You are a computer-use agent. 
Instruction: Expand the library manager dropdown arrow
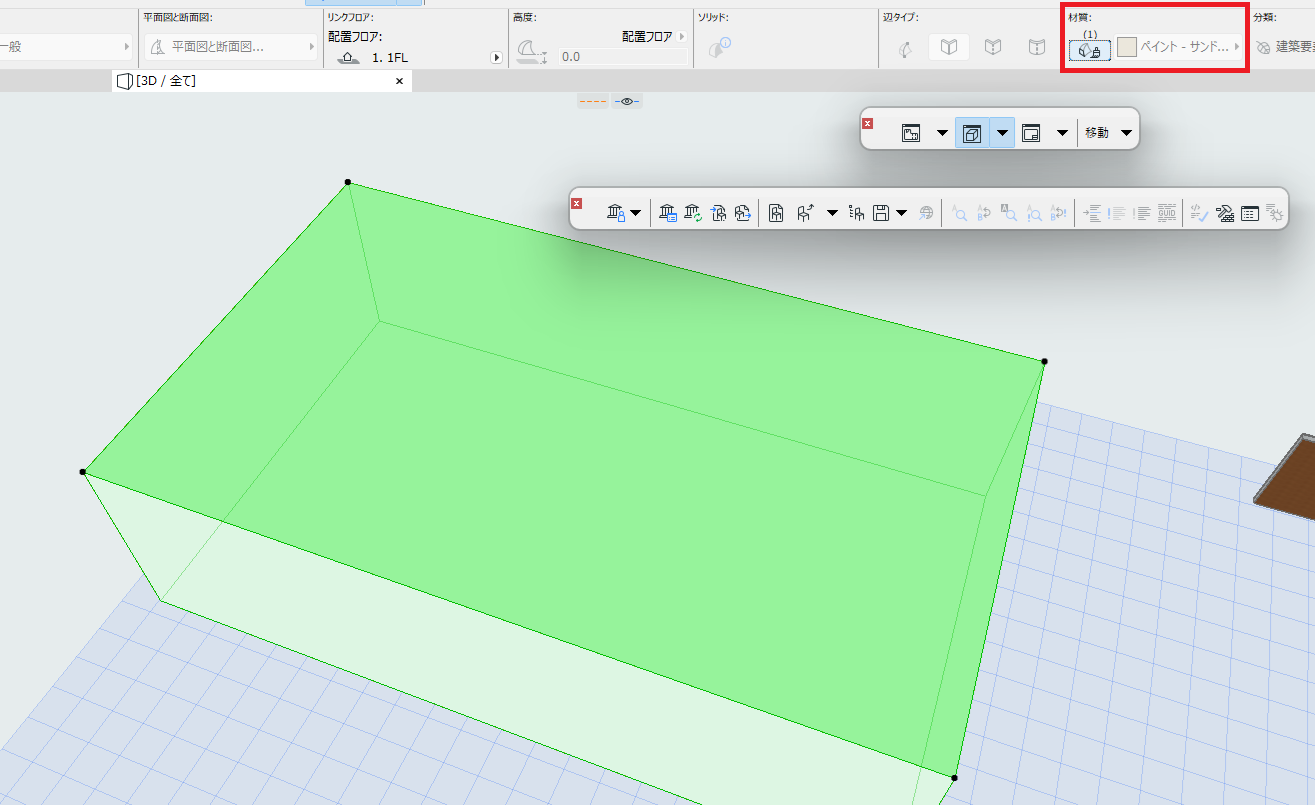(x=636, y=212)
